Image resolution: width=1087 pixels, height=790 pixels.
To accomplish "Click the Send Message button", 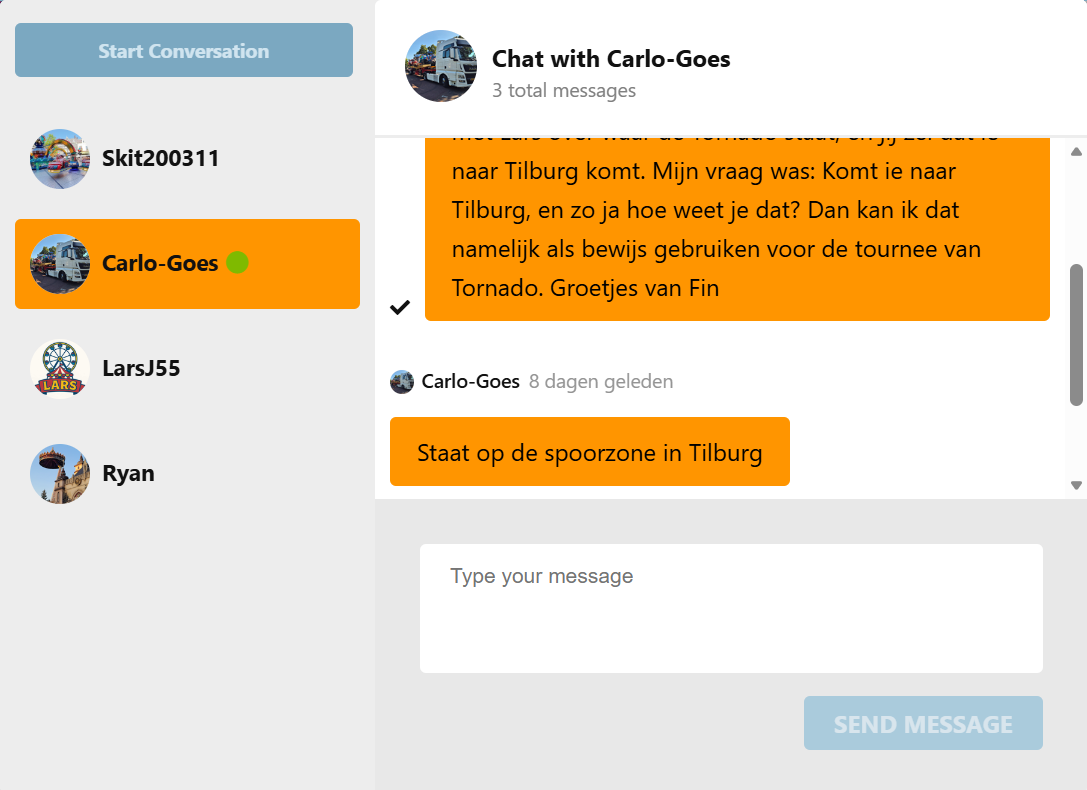I will coord(923,723).
